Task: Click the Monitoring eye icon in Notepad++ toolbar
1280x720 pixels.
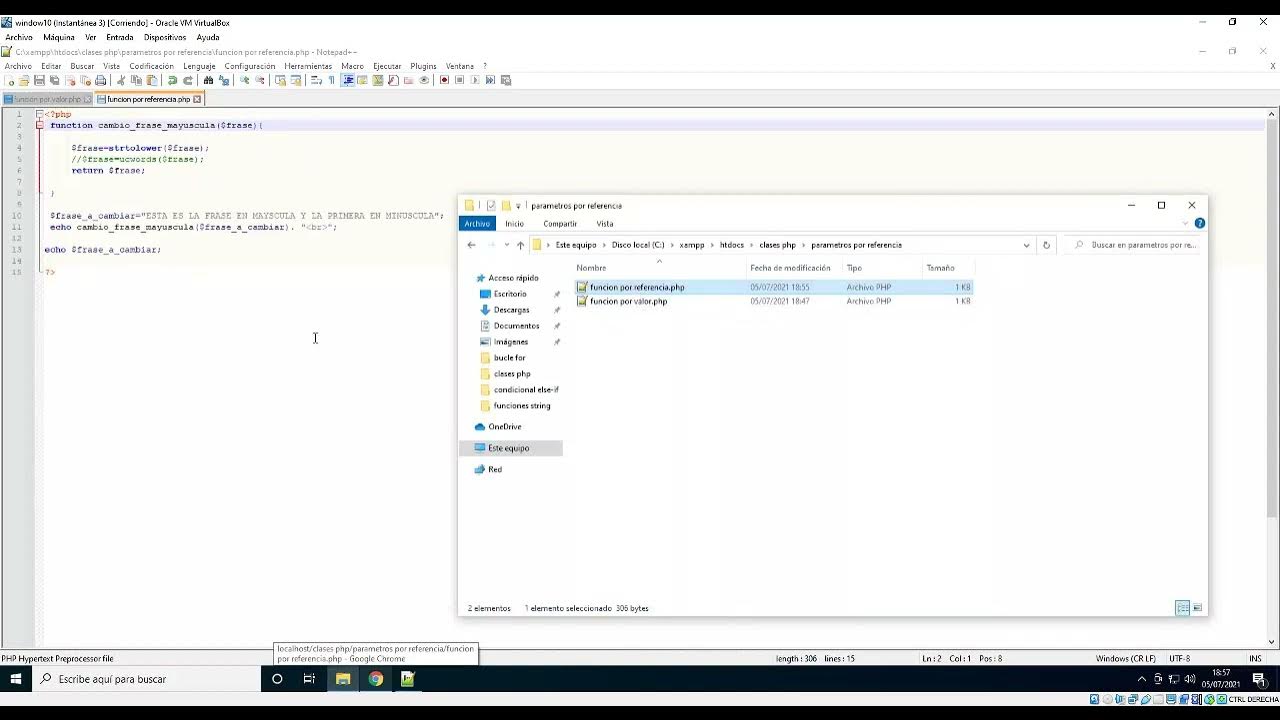Action: click(424, 80)
